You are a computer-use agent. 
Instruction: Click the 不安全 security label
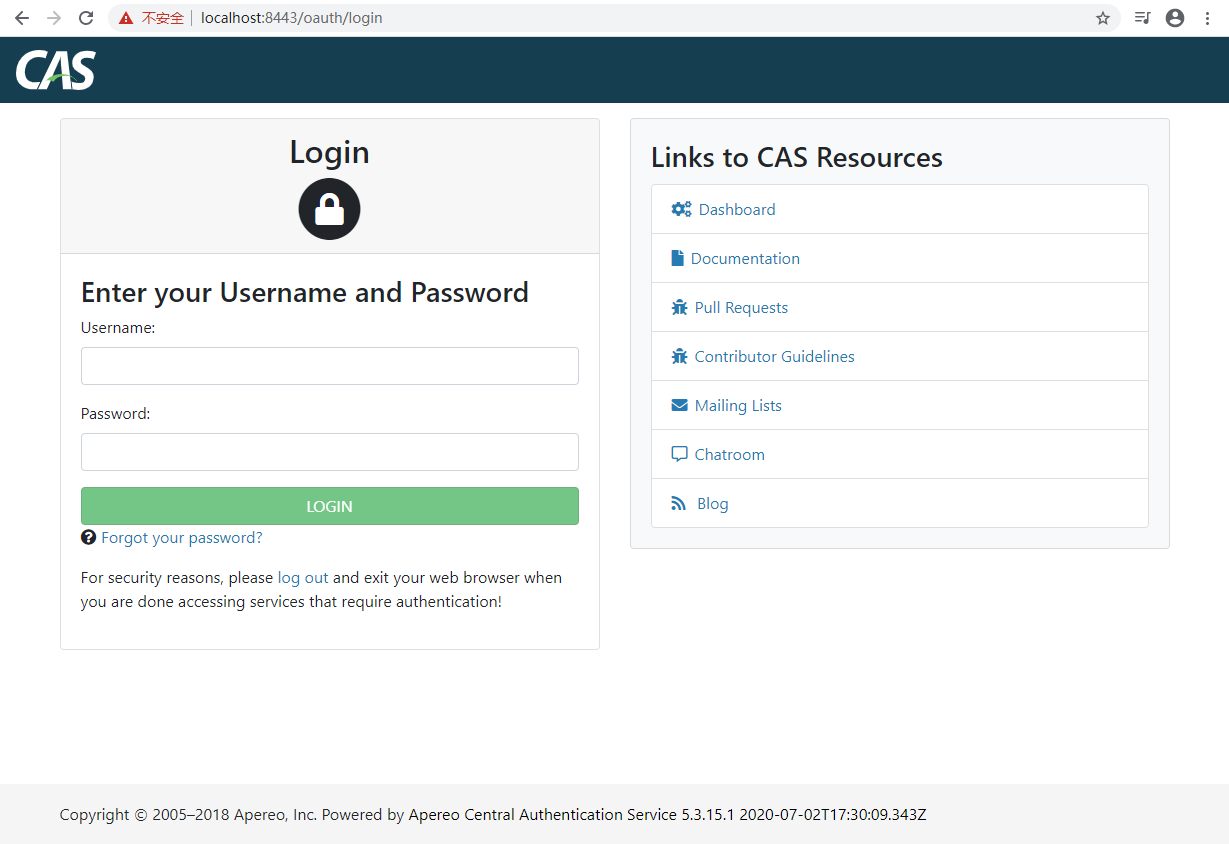(x=163, y=18)
